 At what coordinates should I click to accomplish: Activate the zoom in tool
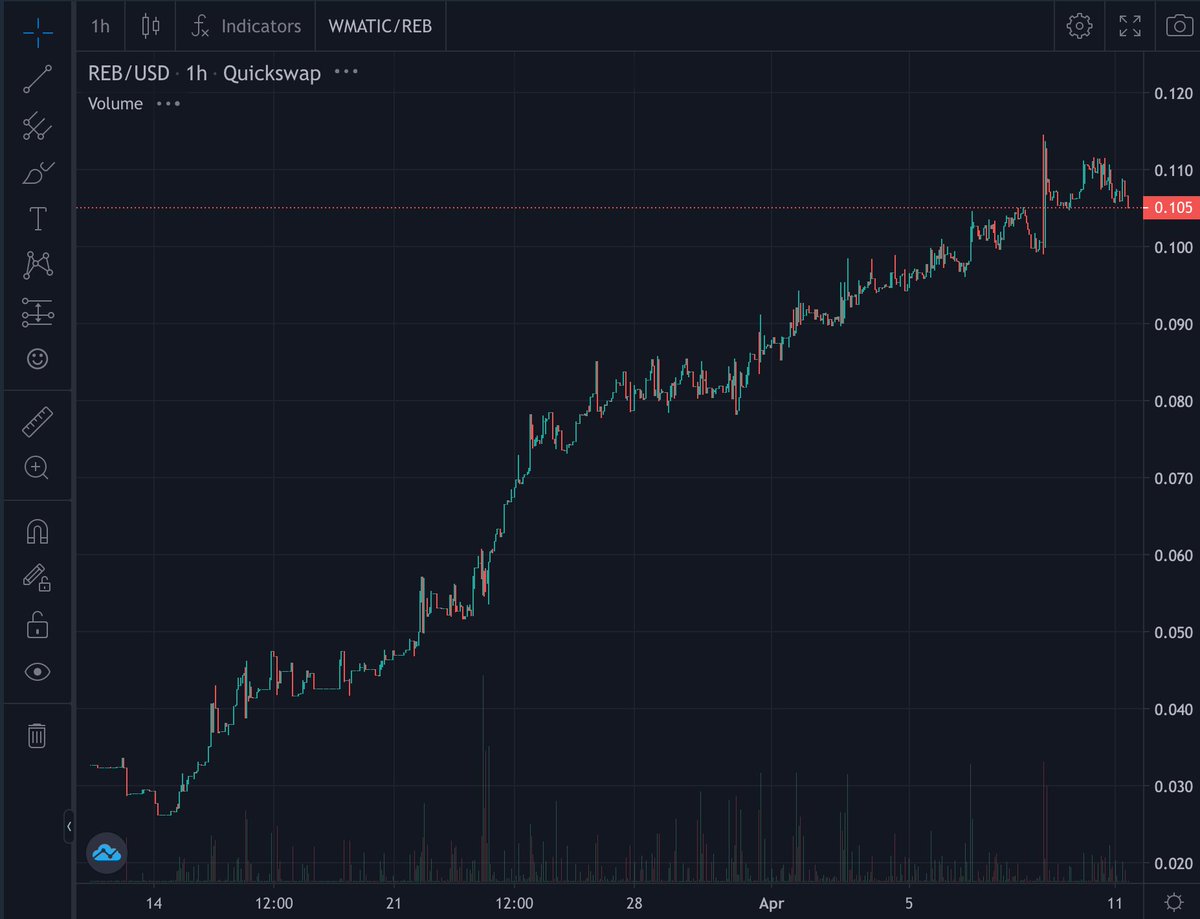coord(37,467)
